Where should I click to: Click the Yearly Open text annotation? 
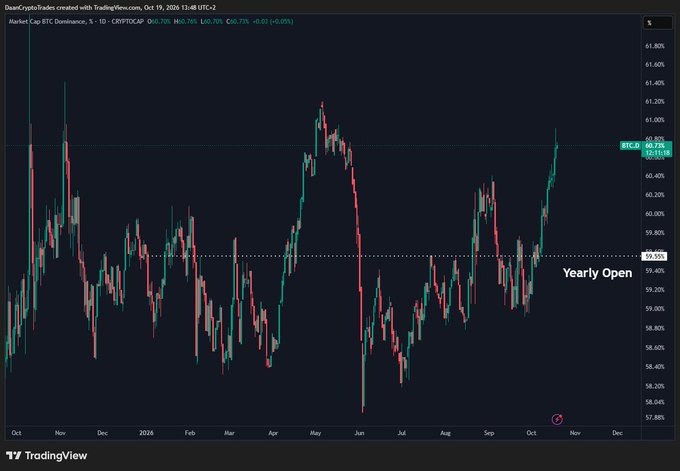(x=597, y=273)
